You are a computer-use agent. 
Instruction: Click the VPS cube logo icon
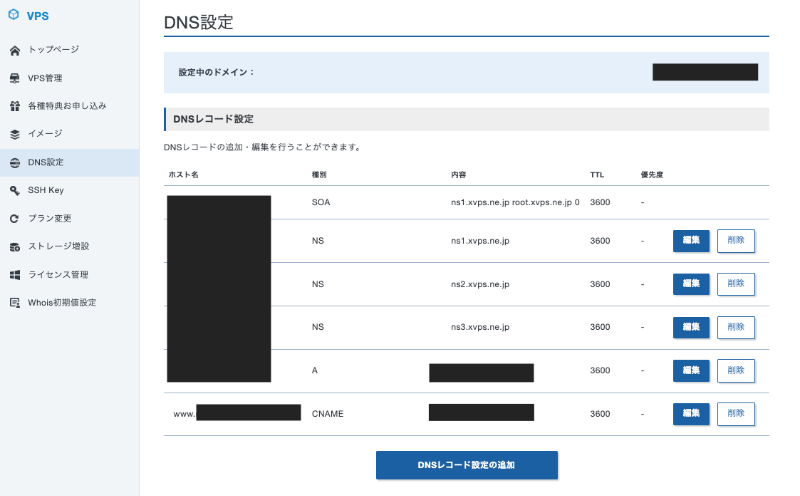point(13,18)
